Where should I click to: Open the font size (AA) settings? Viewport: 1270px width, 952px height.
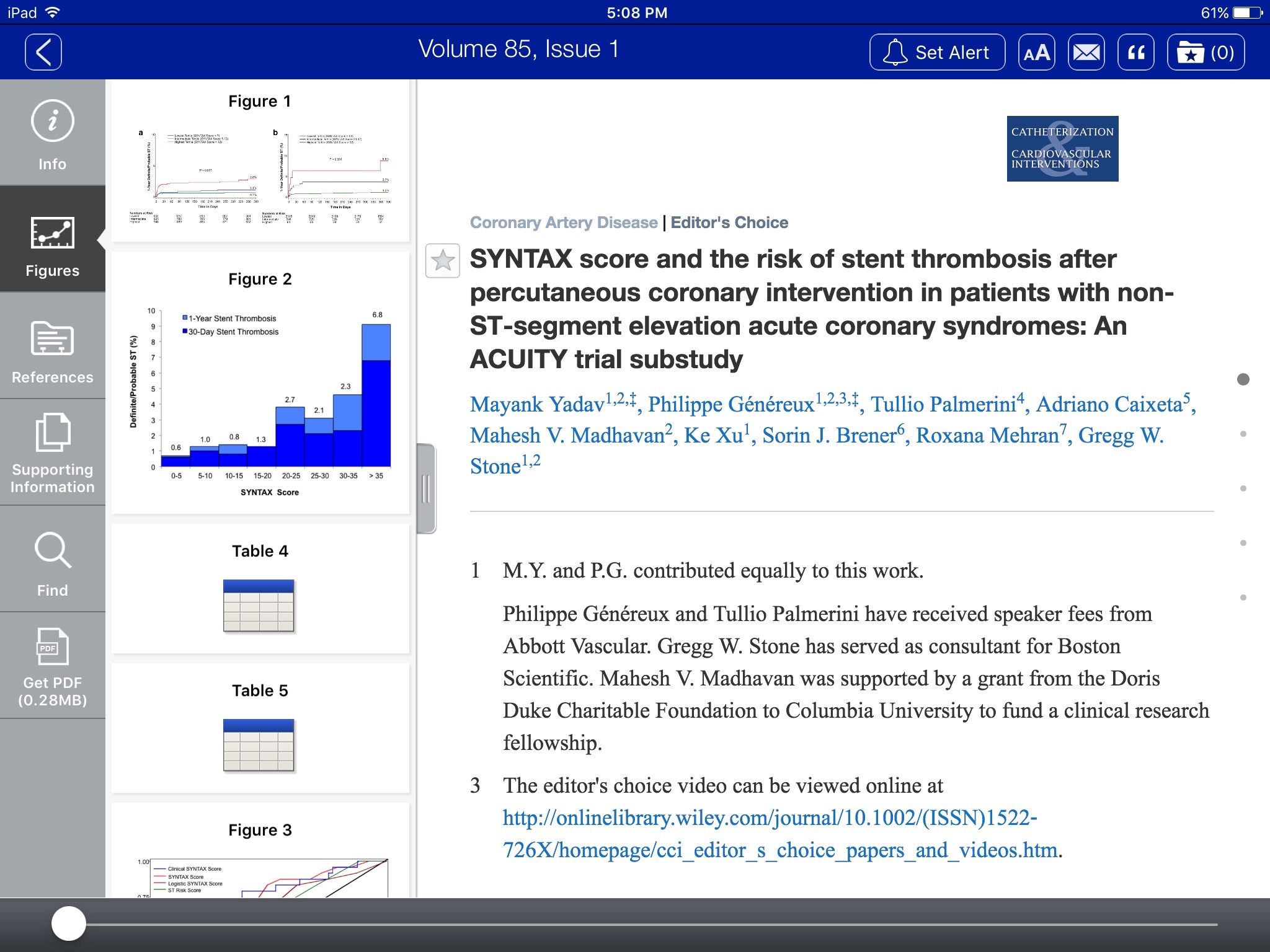point(1036,52)
